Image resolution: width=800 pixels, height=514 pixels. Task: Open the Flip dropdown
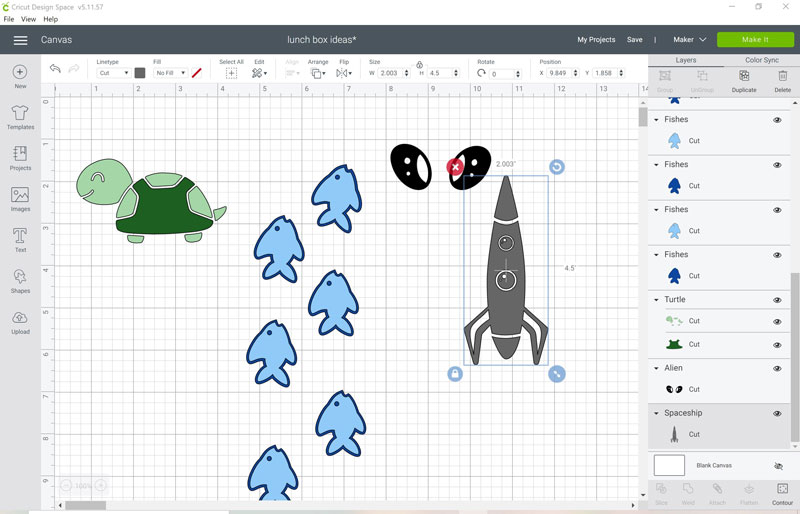(x=344, y=74)
